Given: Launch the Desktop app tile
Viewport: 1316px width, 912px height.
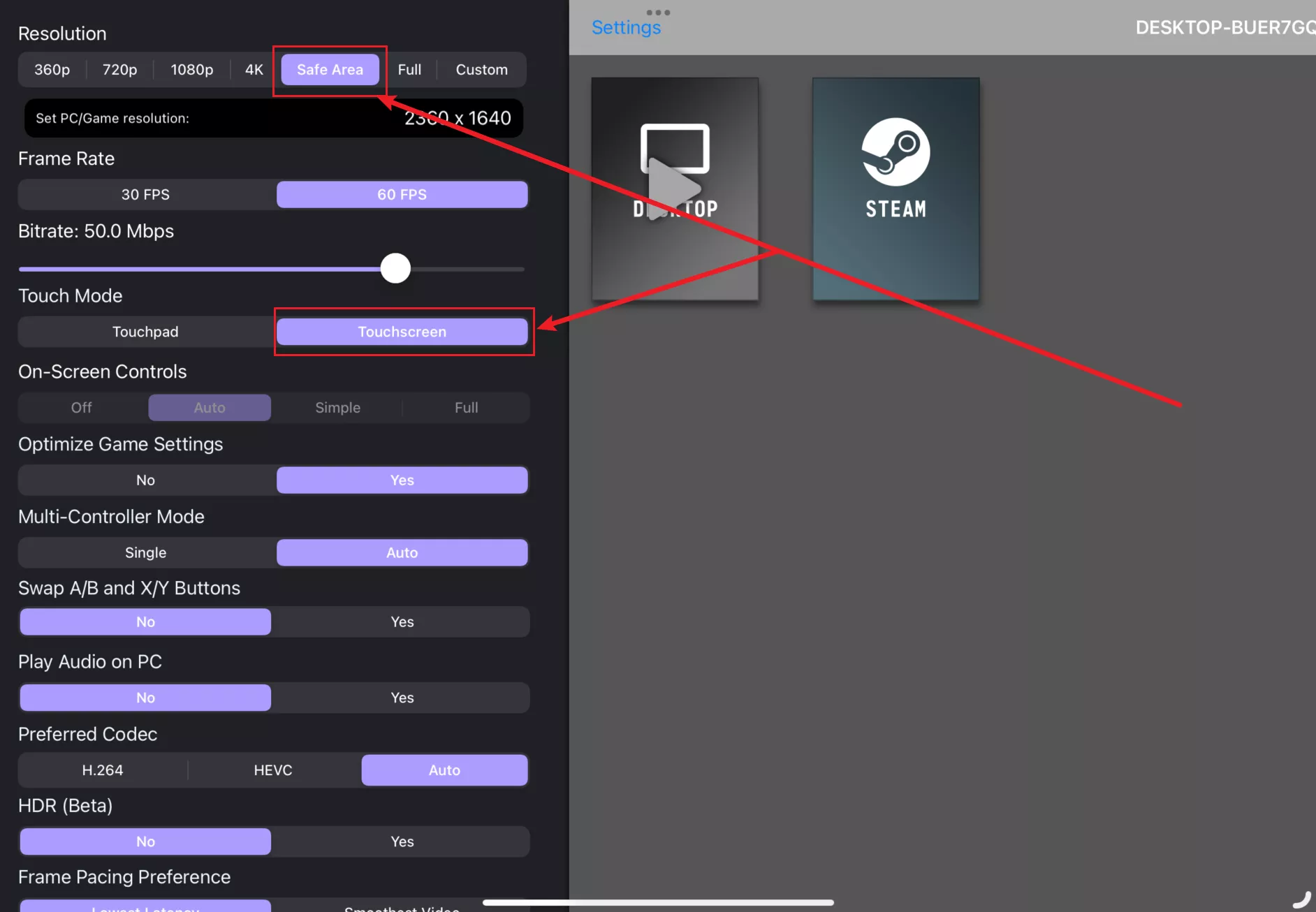Looking at the screenshot, I should tap(675, 189).
